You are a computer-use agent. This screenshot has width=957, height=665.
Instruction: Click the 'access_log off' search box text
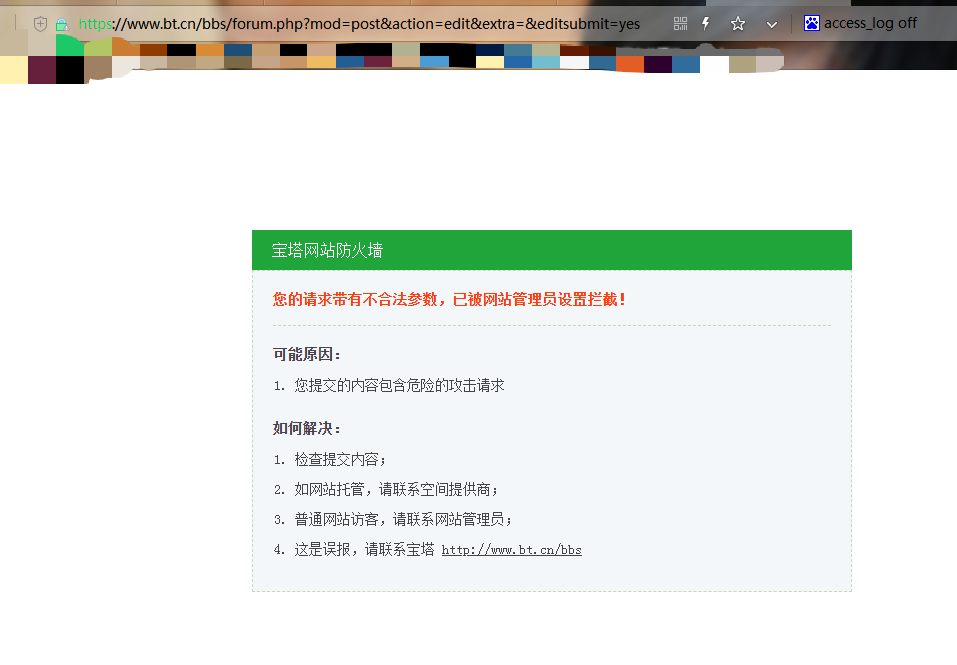pos(870,23)
